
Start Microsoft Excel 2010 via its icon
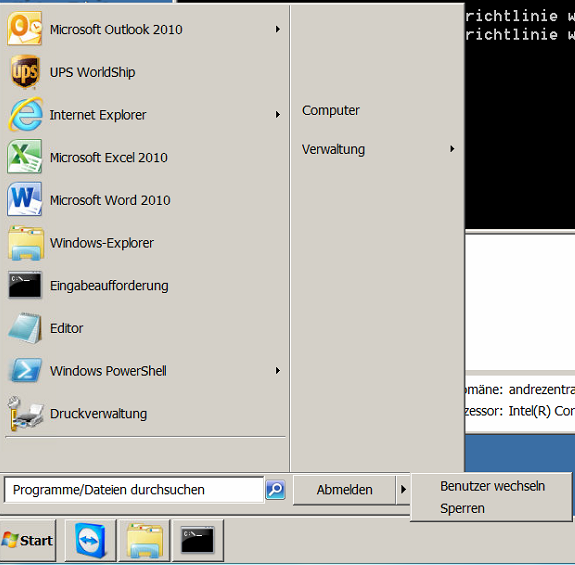(x=25, y=157)
